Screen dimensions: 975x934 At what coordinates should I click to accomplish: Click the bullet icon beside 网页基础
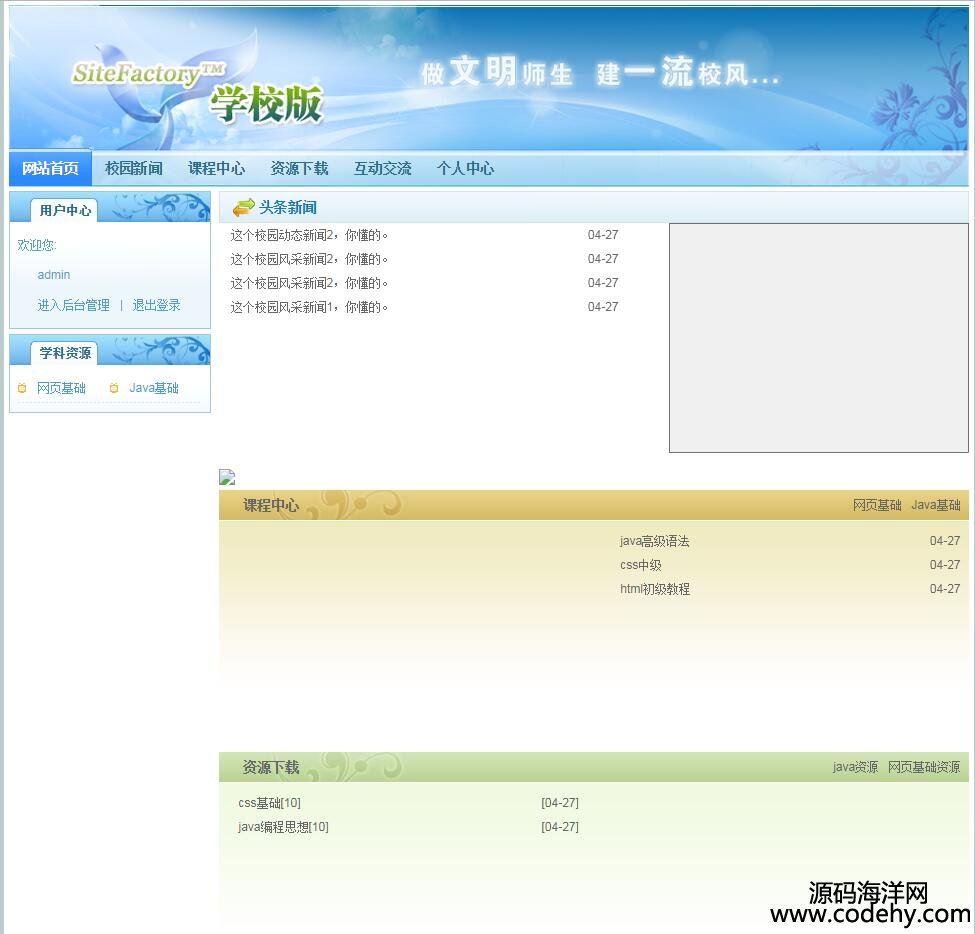click(x=22, y=388)
